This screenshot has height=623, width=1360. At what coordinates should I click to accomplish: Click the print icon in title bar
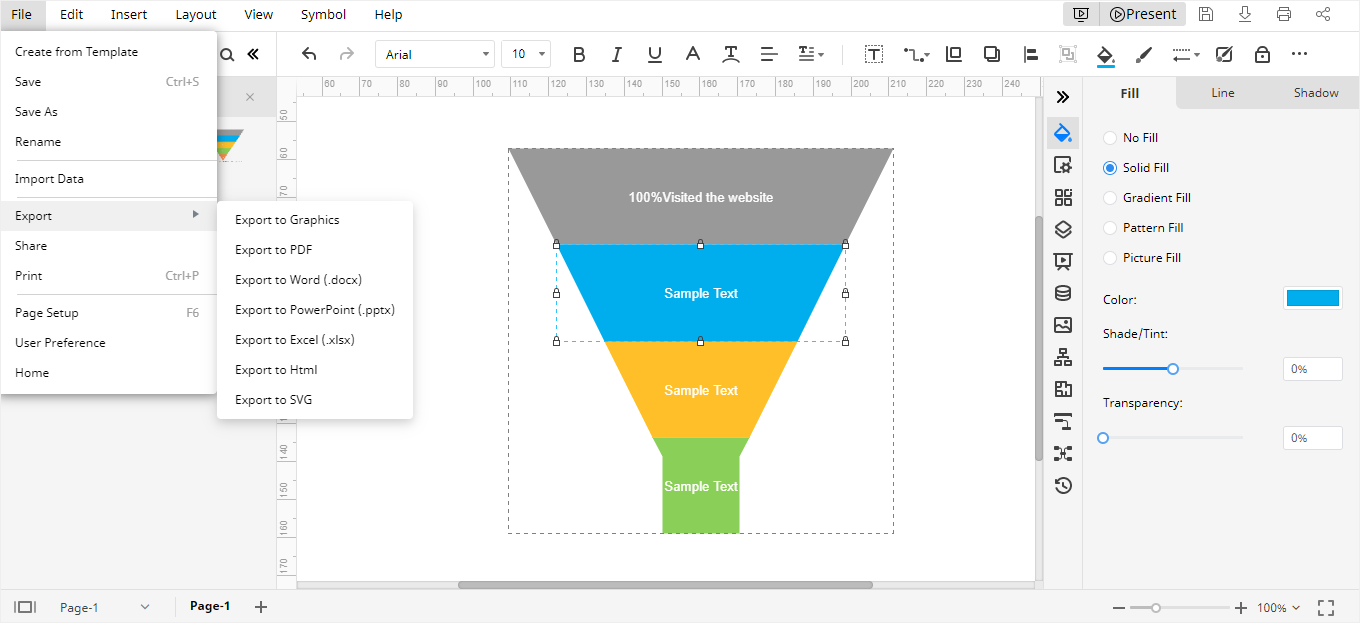point(1284,14)
